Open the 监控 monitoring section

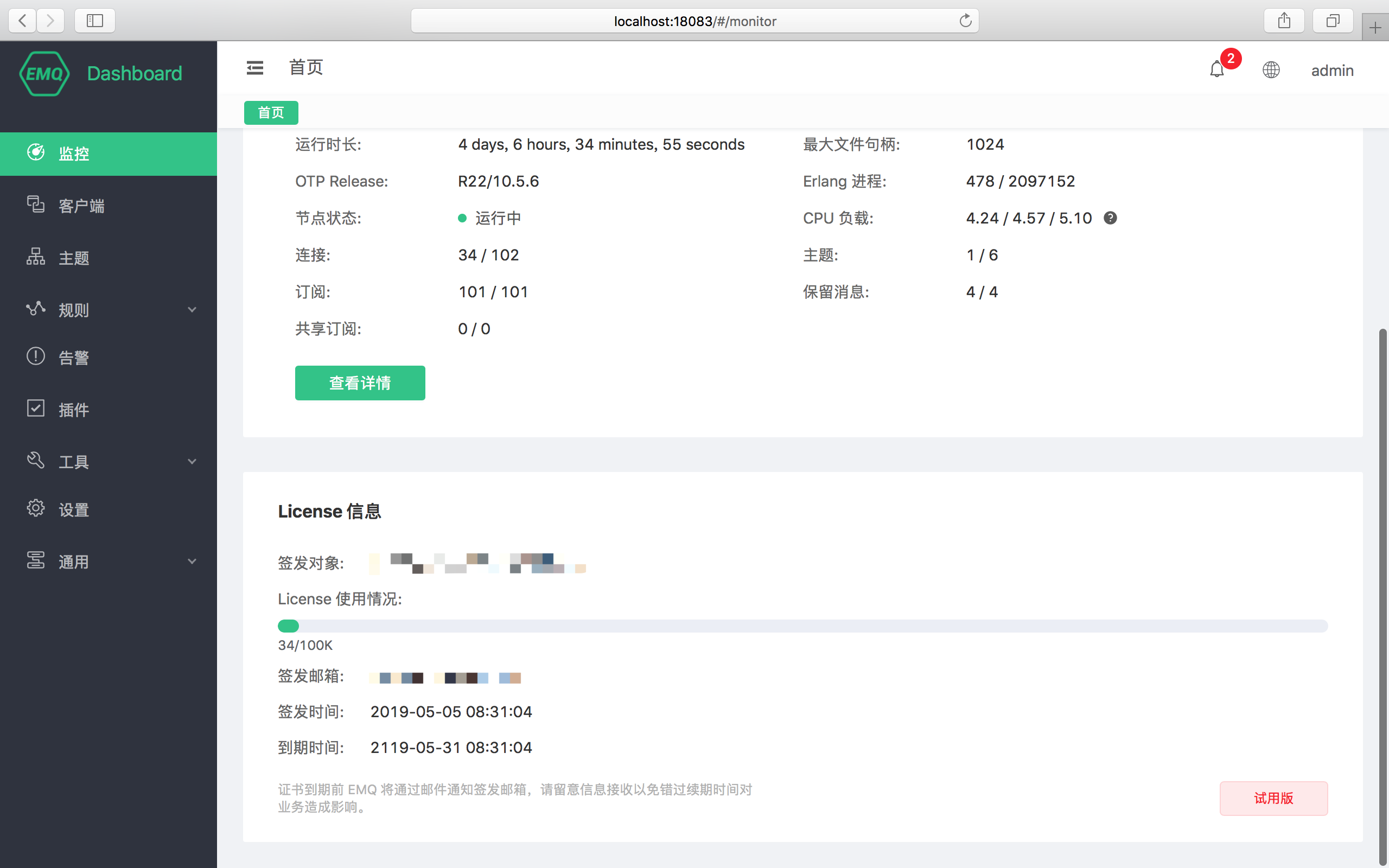(x=73, y=154)
